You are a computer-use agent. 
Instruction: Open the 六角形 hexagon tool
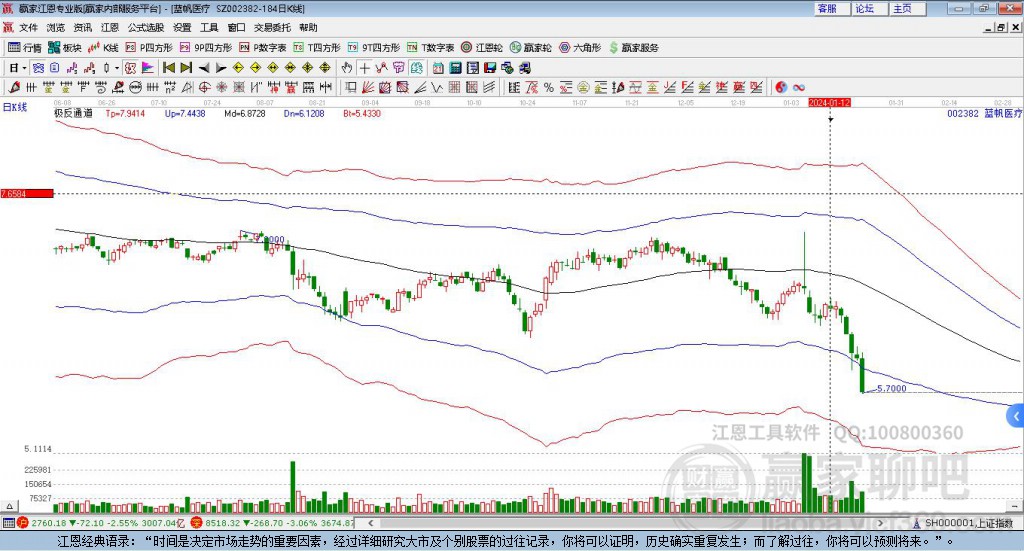[x=579, y=47]
